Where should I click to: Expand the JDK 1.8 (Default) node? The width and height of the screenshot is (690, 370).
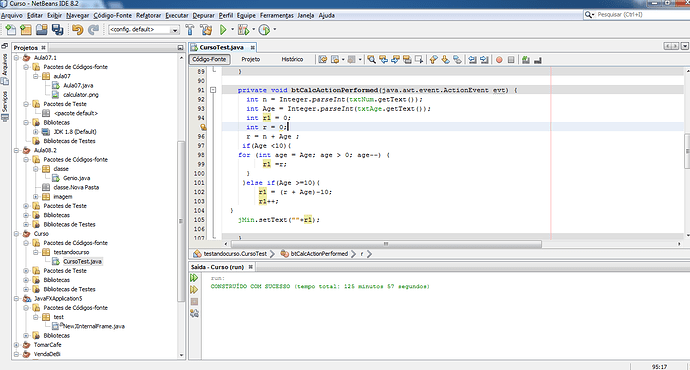coord(36,132)
